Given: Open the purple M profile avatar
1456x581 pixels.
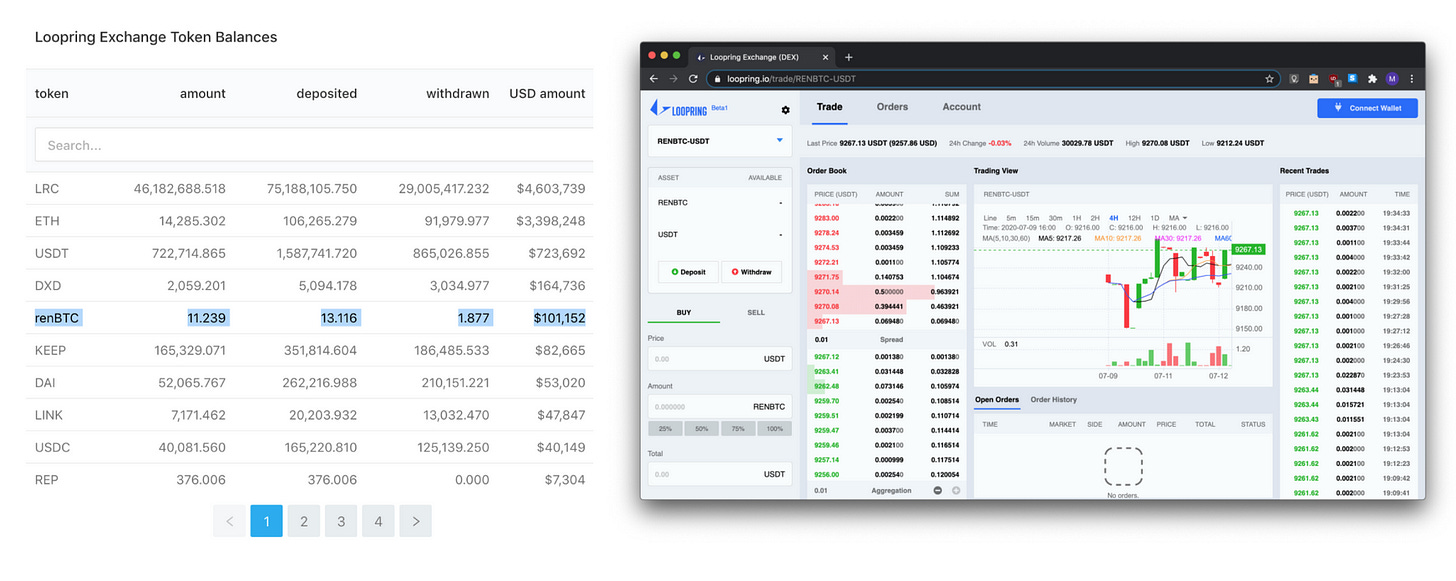Looking at the screenshot, I should pos(1394,78).
